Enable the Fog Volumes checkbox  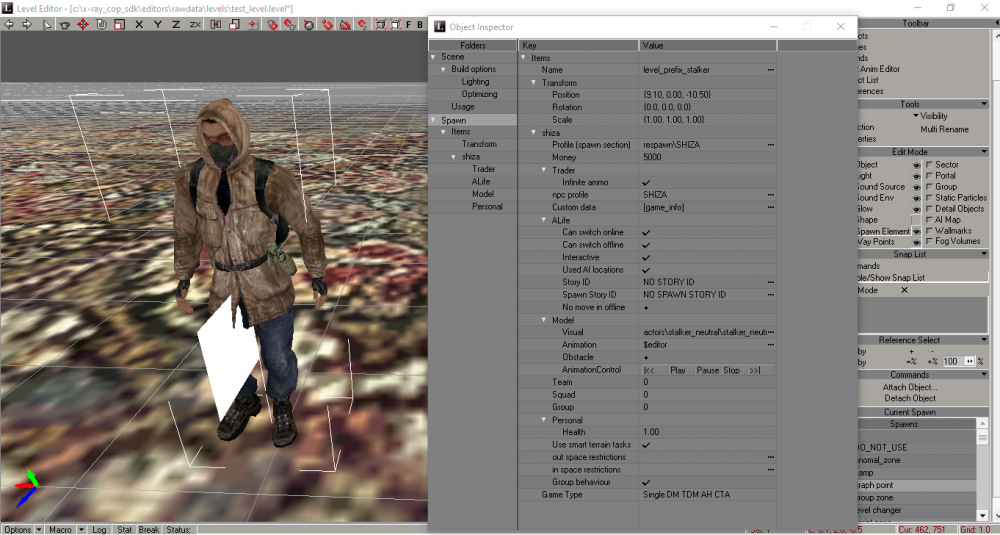[x=929, y=241]
